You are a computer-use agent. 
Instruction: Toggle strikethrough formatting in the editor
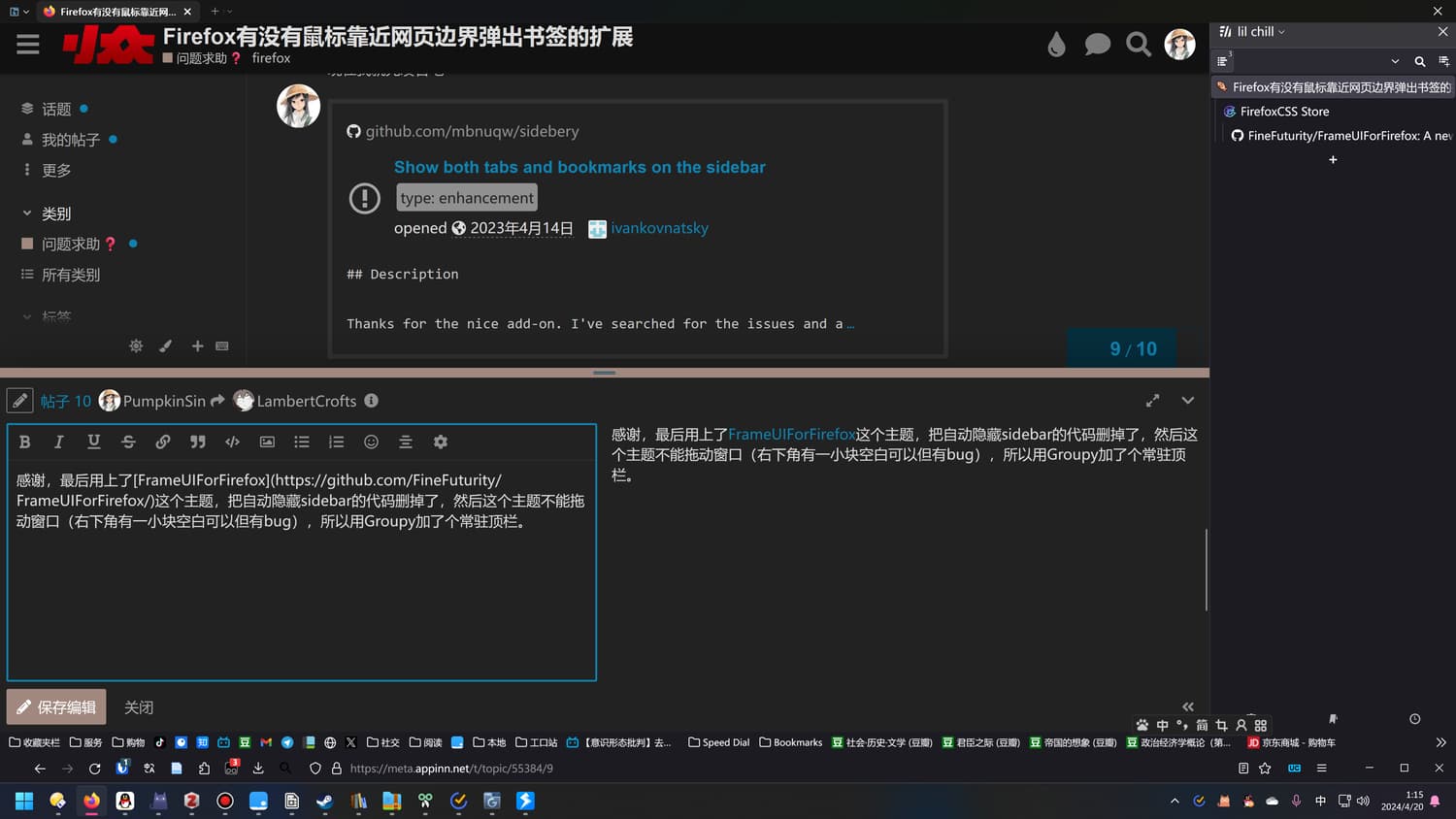pos(128,442)
